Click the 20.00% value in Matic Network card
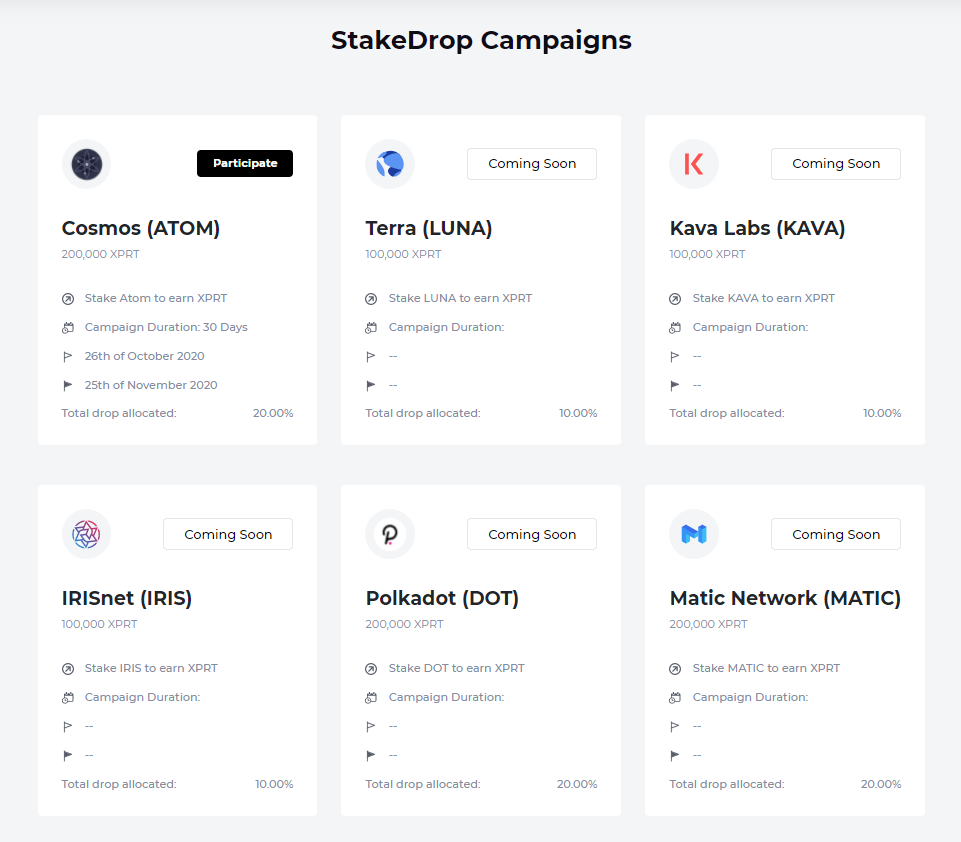 tap(881, 784)
